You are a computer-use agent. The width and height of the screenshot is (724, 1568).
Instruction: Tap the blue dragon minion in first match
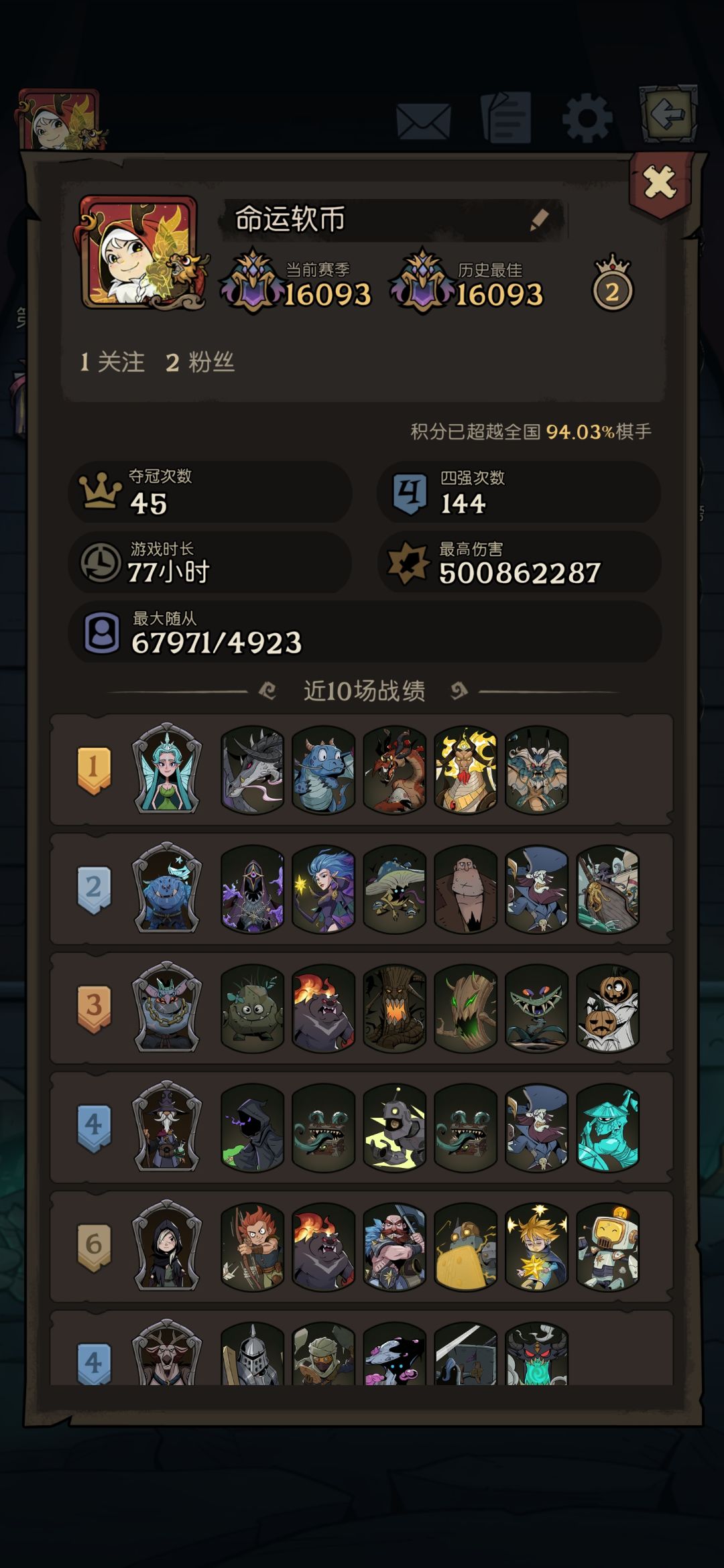[x=324, y=770]
